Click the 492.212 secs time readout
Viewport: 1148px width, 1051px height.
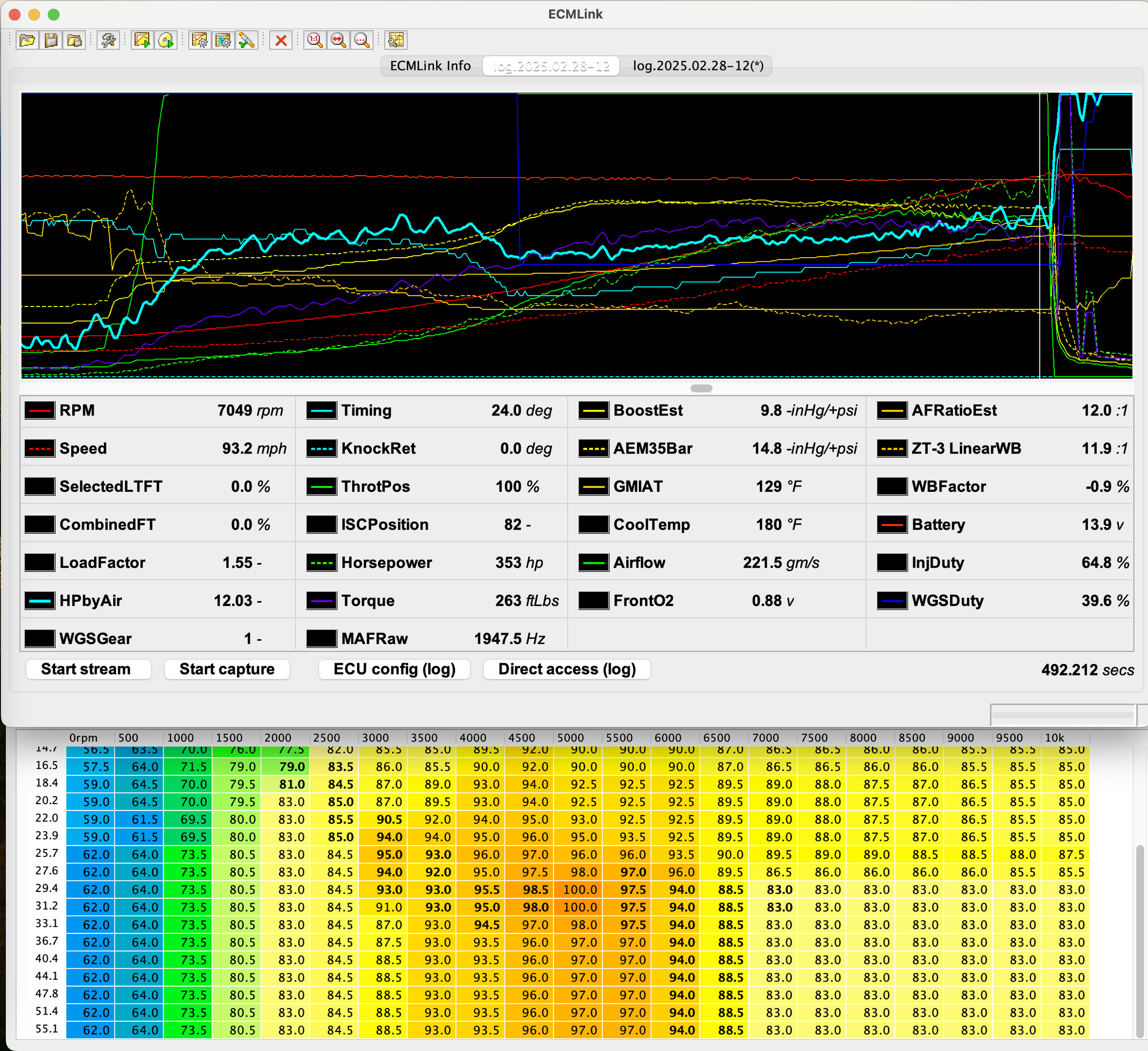tap(1088, 670)
